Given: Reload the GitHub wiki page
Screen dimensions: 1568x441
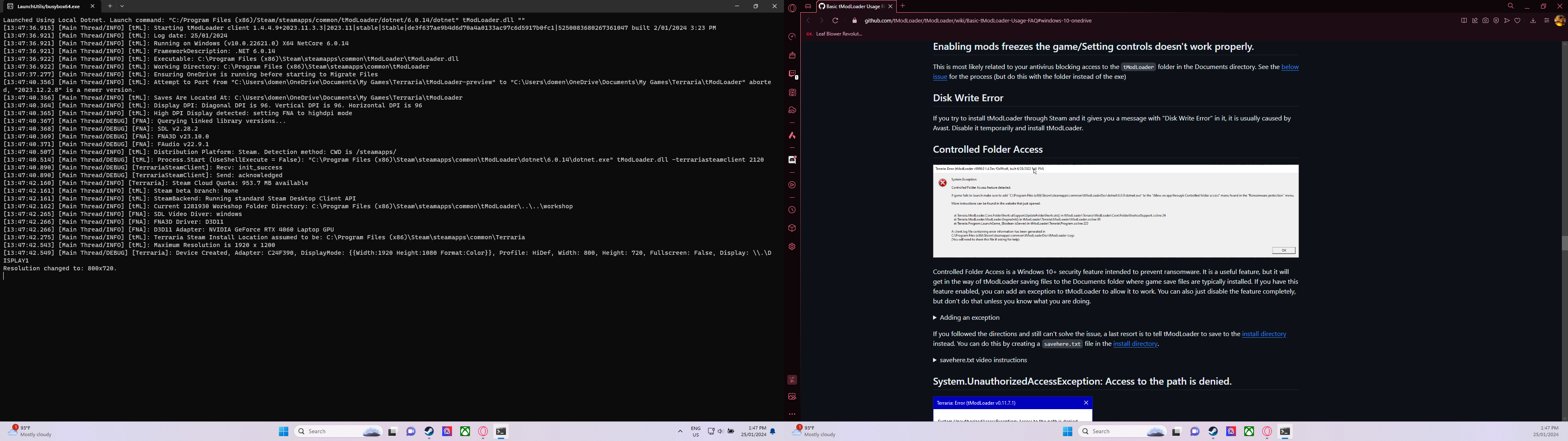Looking at the screenshot, I should [835, 21].
